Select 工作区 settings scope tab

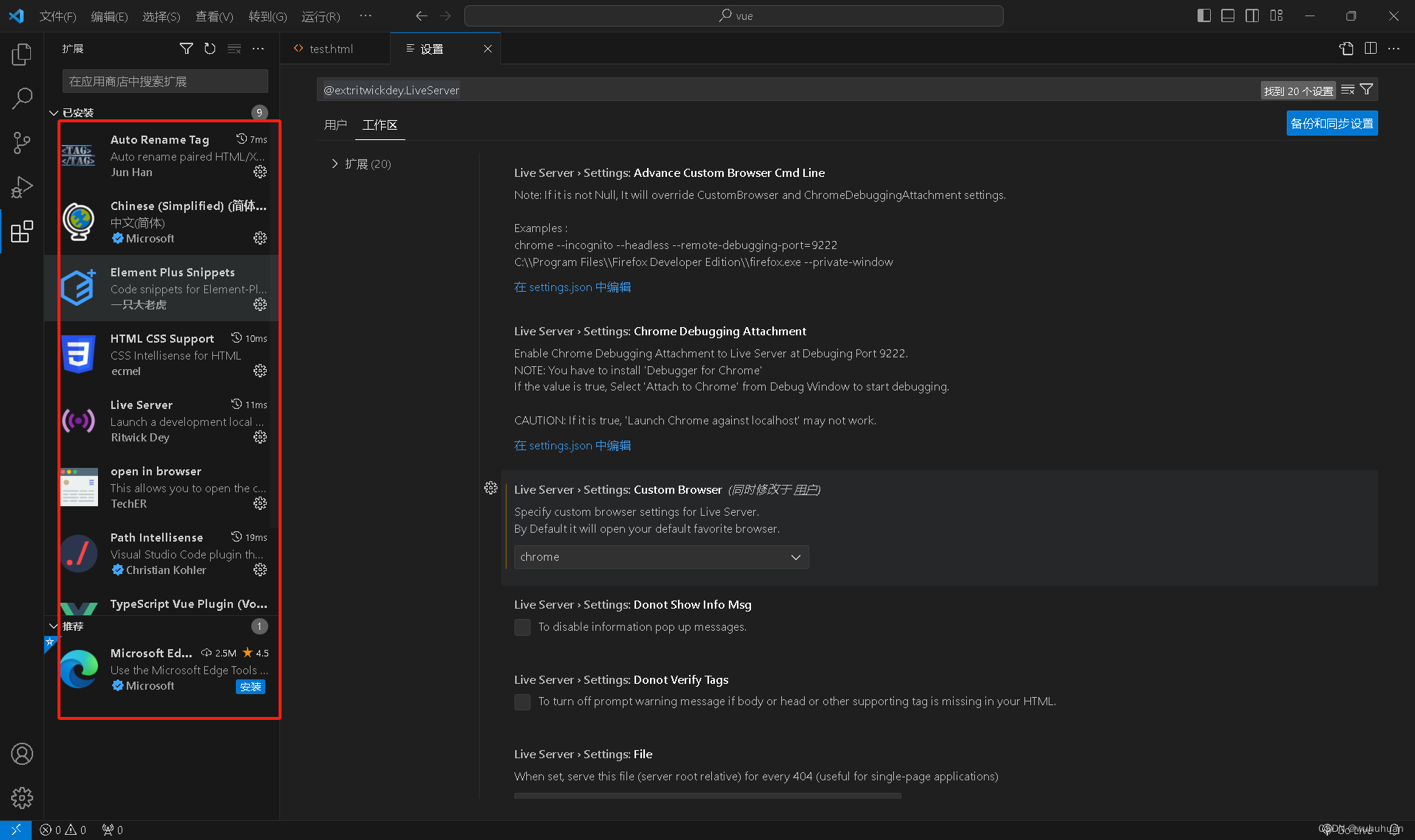380,125
